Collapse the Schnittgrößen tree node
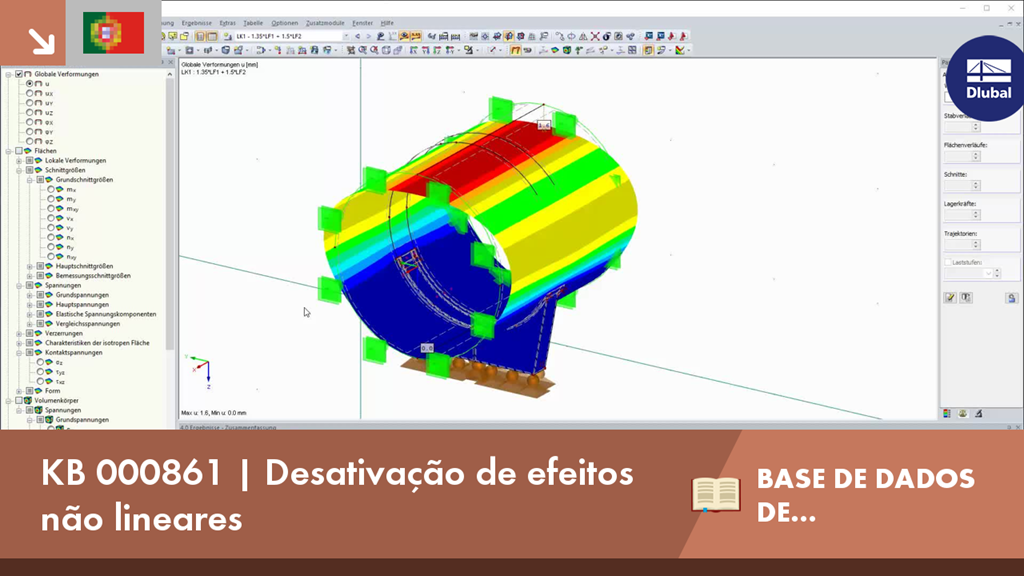This screenshot has width=1024, height=576. (x=19, y=170)
